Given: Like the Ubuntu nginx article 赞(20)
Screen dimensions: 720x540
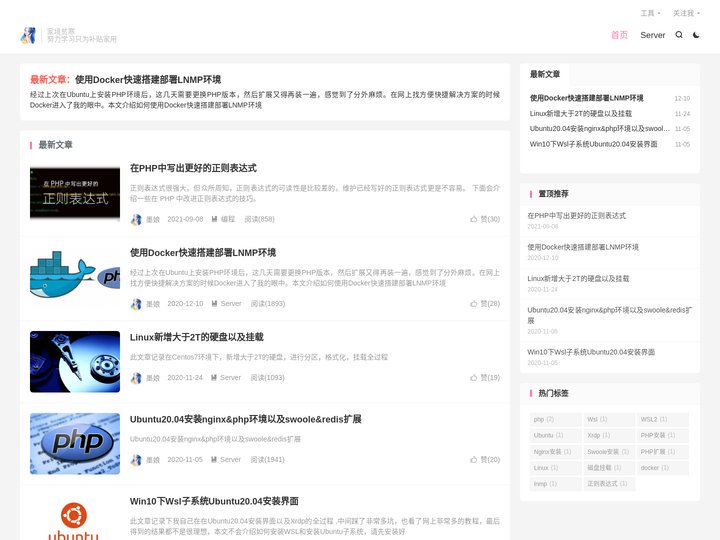Looking at the screenshot, I should 485,460.
